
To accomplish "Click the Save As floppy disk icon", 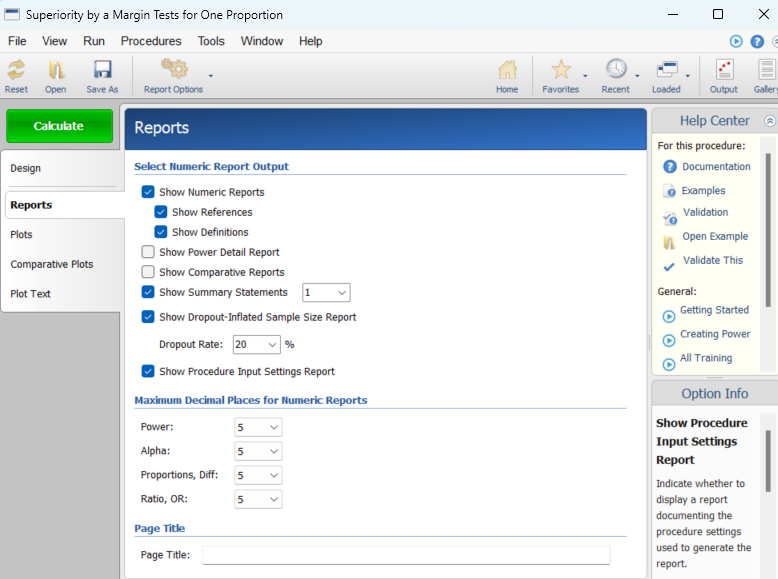I will click(x=102, y=70).
